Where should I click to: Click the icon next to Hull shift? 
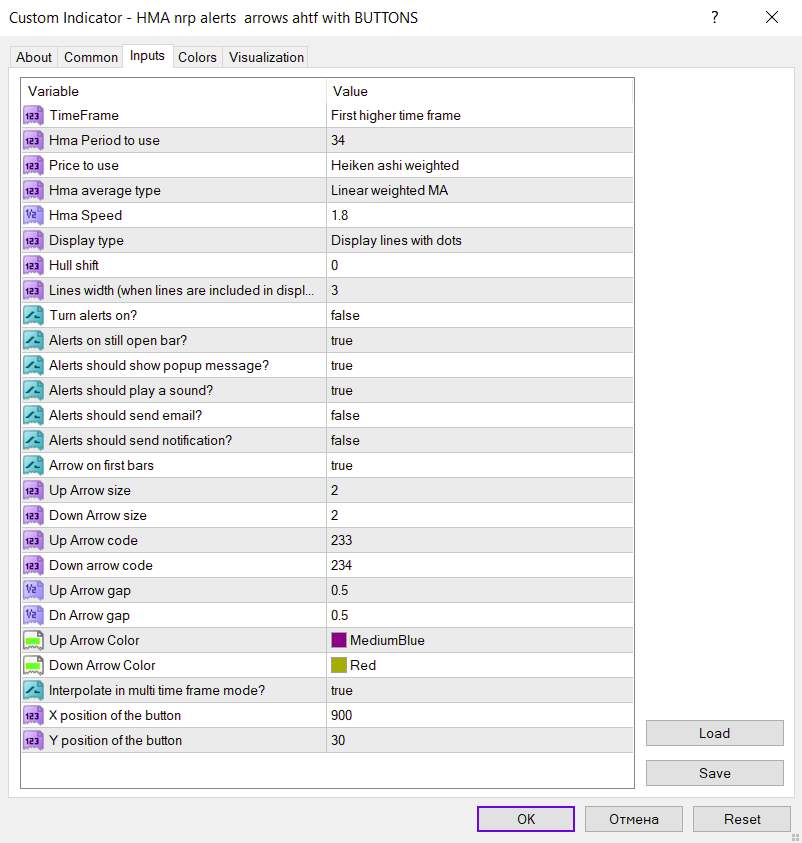[33, 265]
